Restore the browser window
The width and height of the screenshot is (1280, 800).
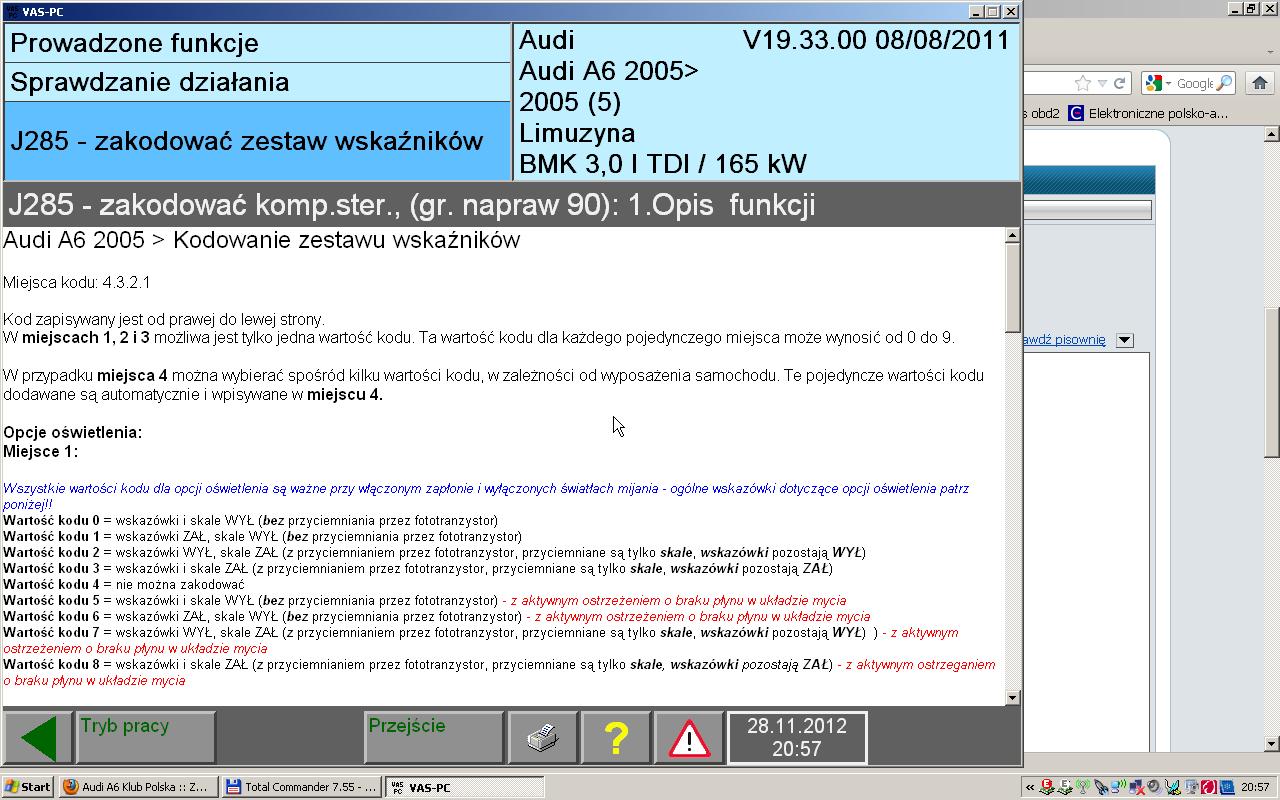coord(1250,8)
